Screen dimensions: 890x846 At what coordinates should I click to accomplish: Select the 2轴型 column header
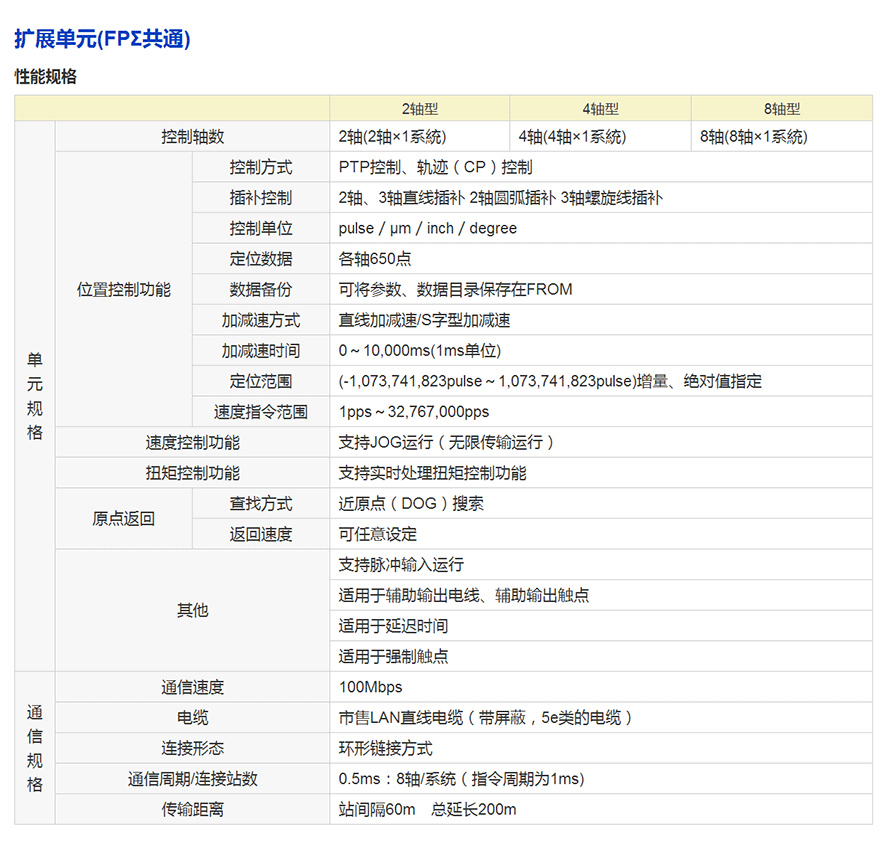point(420,109)
